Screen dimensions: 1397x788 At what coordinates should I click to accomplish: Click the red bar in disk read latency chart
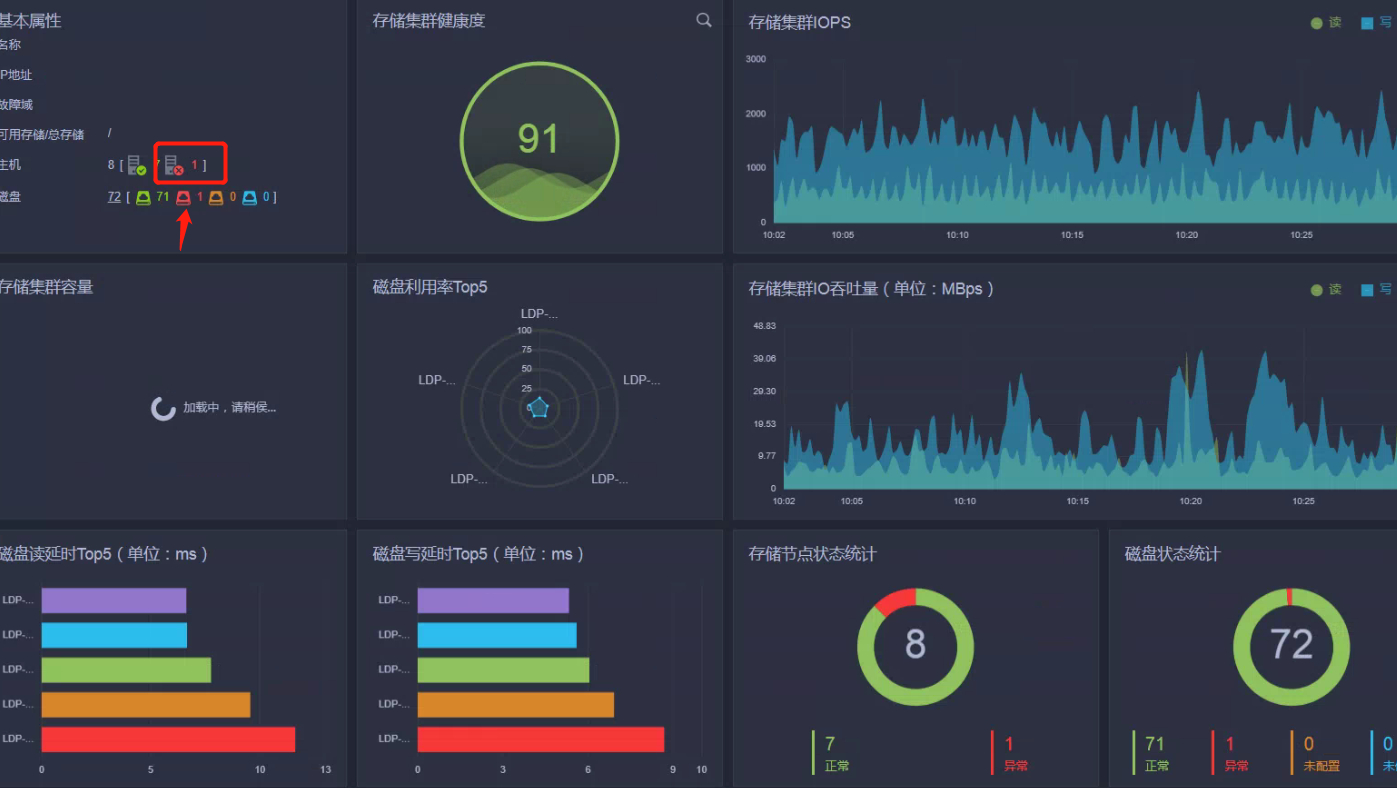coord(168,739)
